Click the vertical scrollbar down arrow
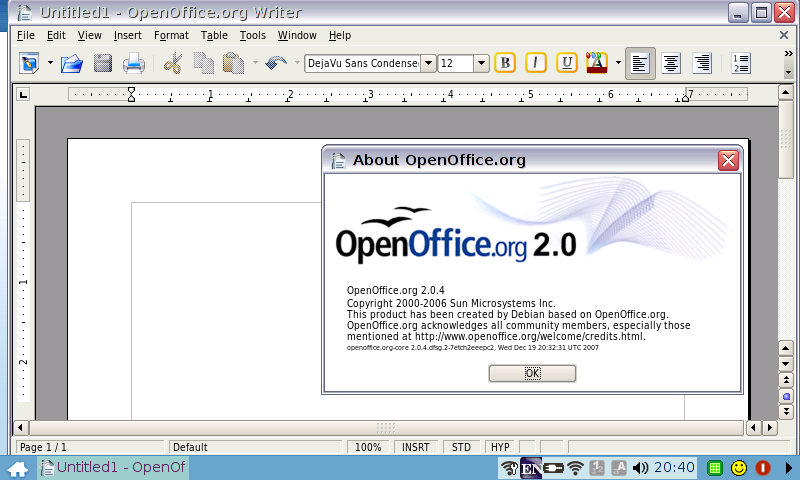 (785, 364)
